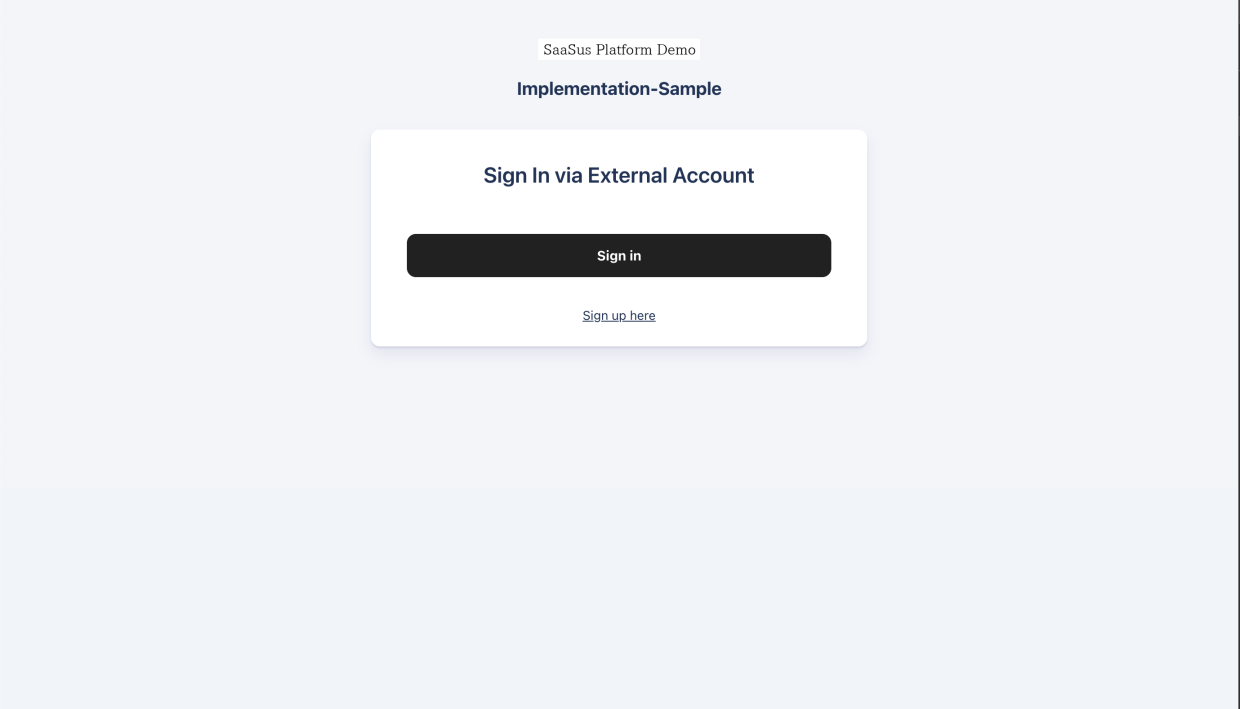Click the word Platform in the logo banner
Viewport: 1240px width, 709px height.
tap(624, 49)
